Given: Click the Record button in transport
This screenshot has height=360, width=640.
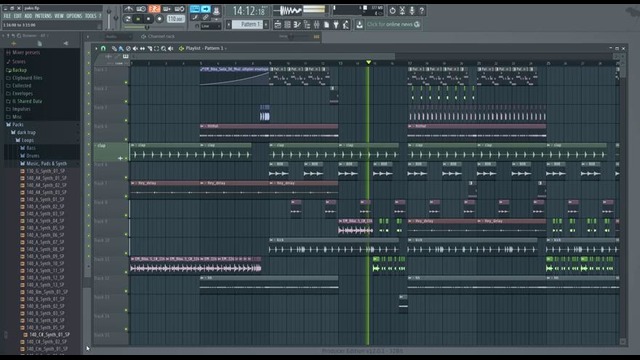Looking at the screenshot, I should (x=159, y=19).
